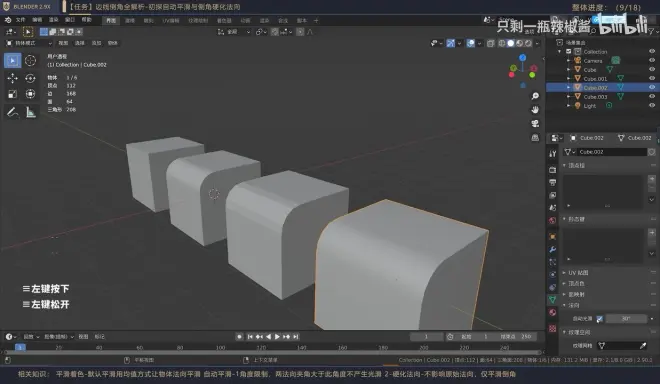Toggle perspective/orthographic grid icon

click(x=535, y=138)
